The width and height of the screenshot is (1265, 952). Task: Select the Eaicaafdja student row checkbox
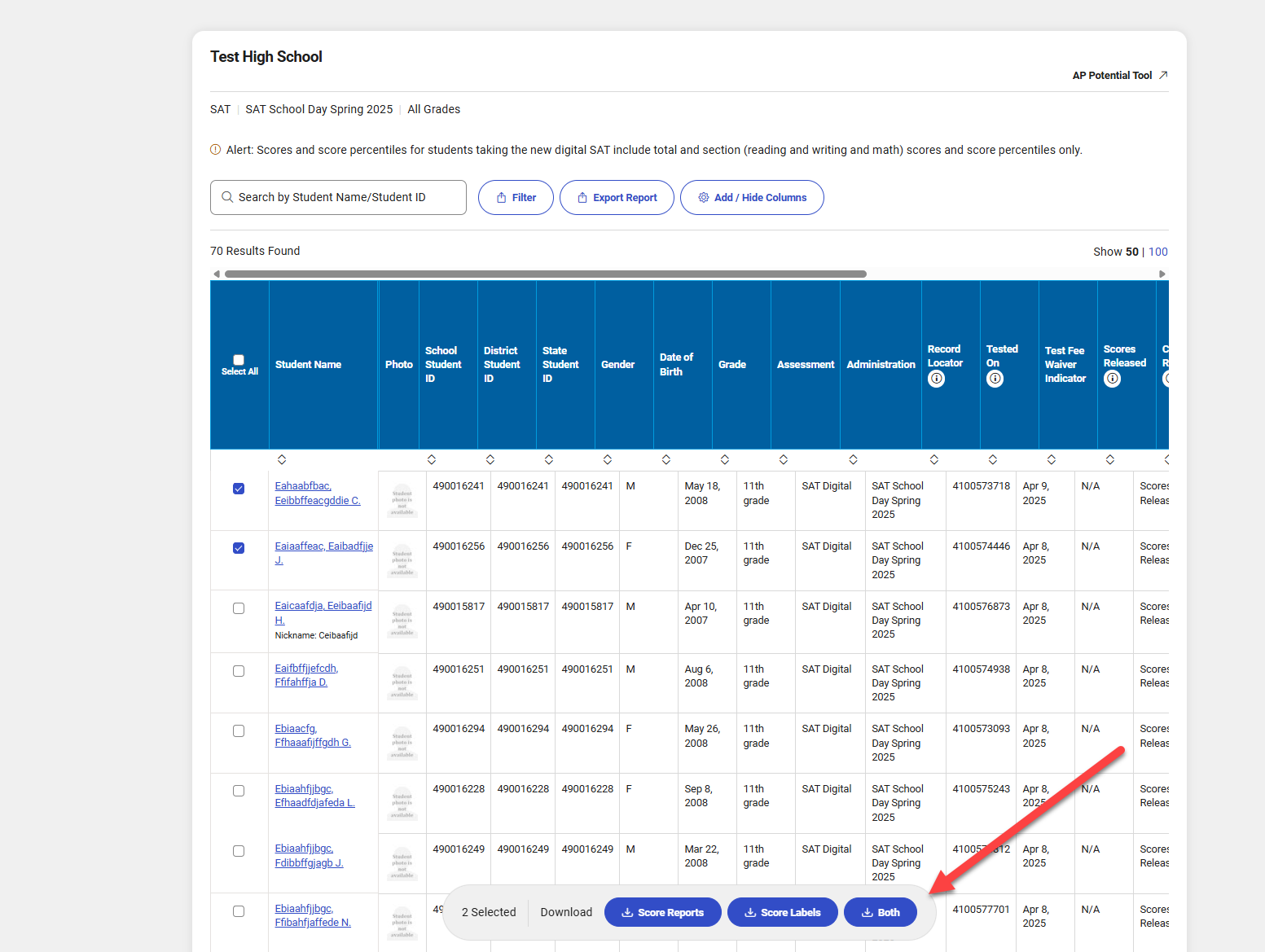click(239, 608)
